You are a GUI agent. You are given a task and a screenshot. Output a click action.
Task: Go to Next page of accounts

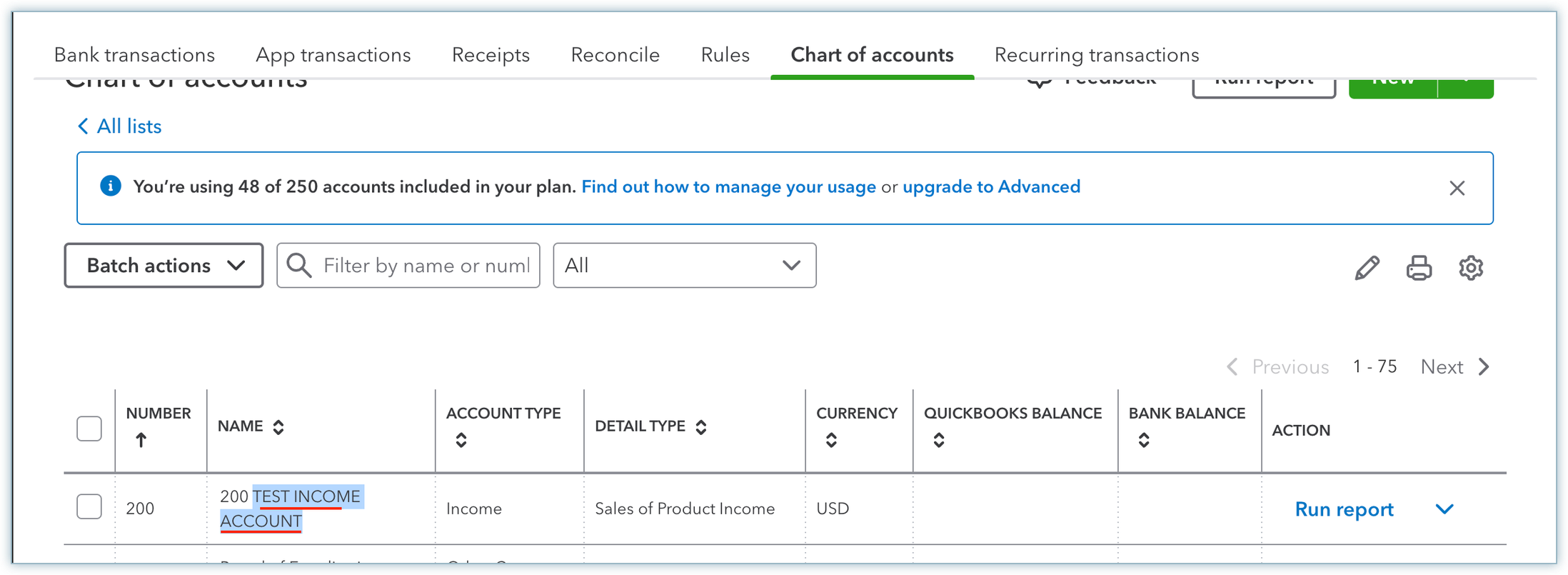click(1454, 367)
